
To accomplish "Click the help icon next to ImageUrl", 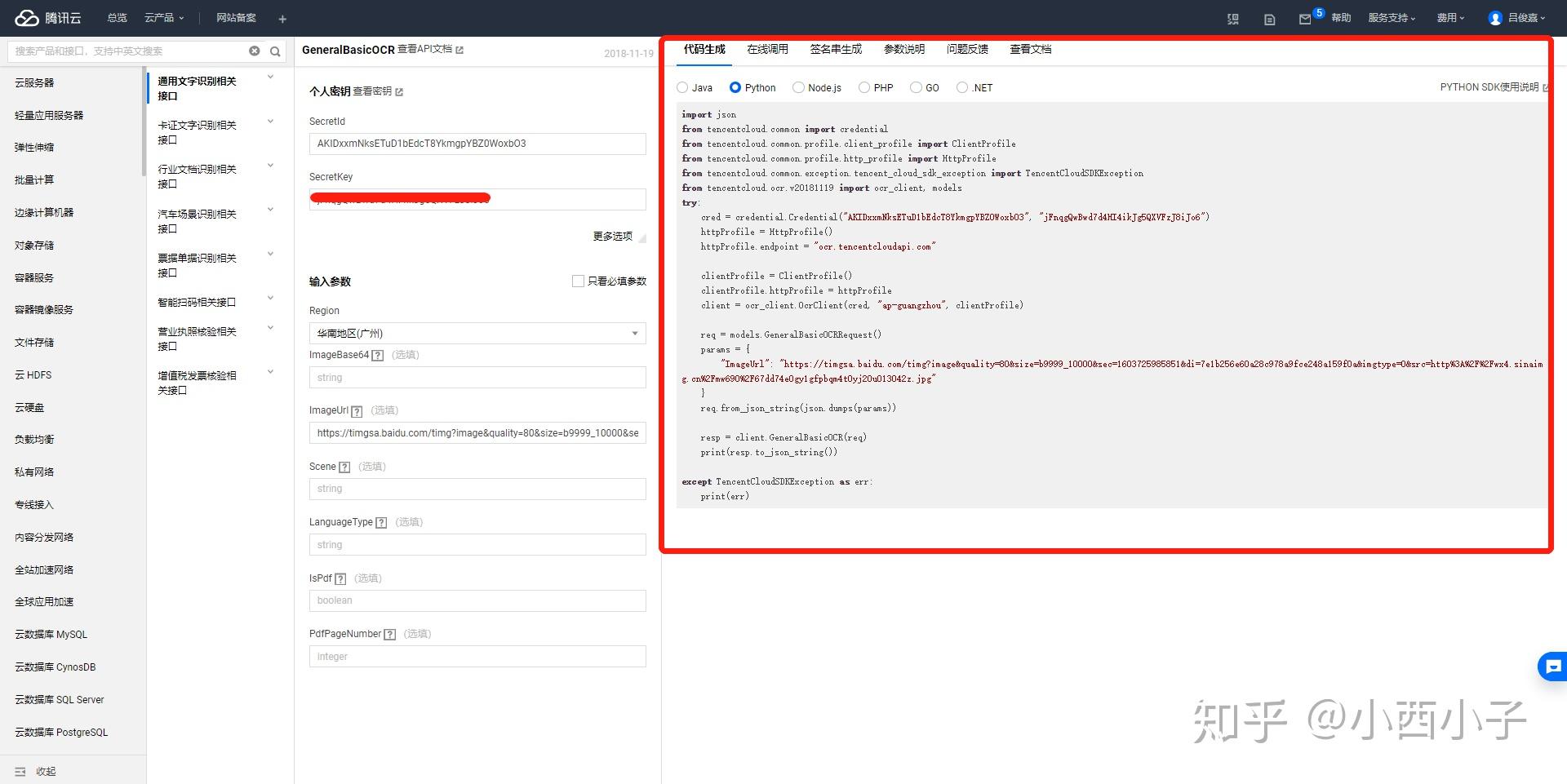I will [x=357, y=411].
